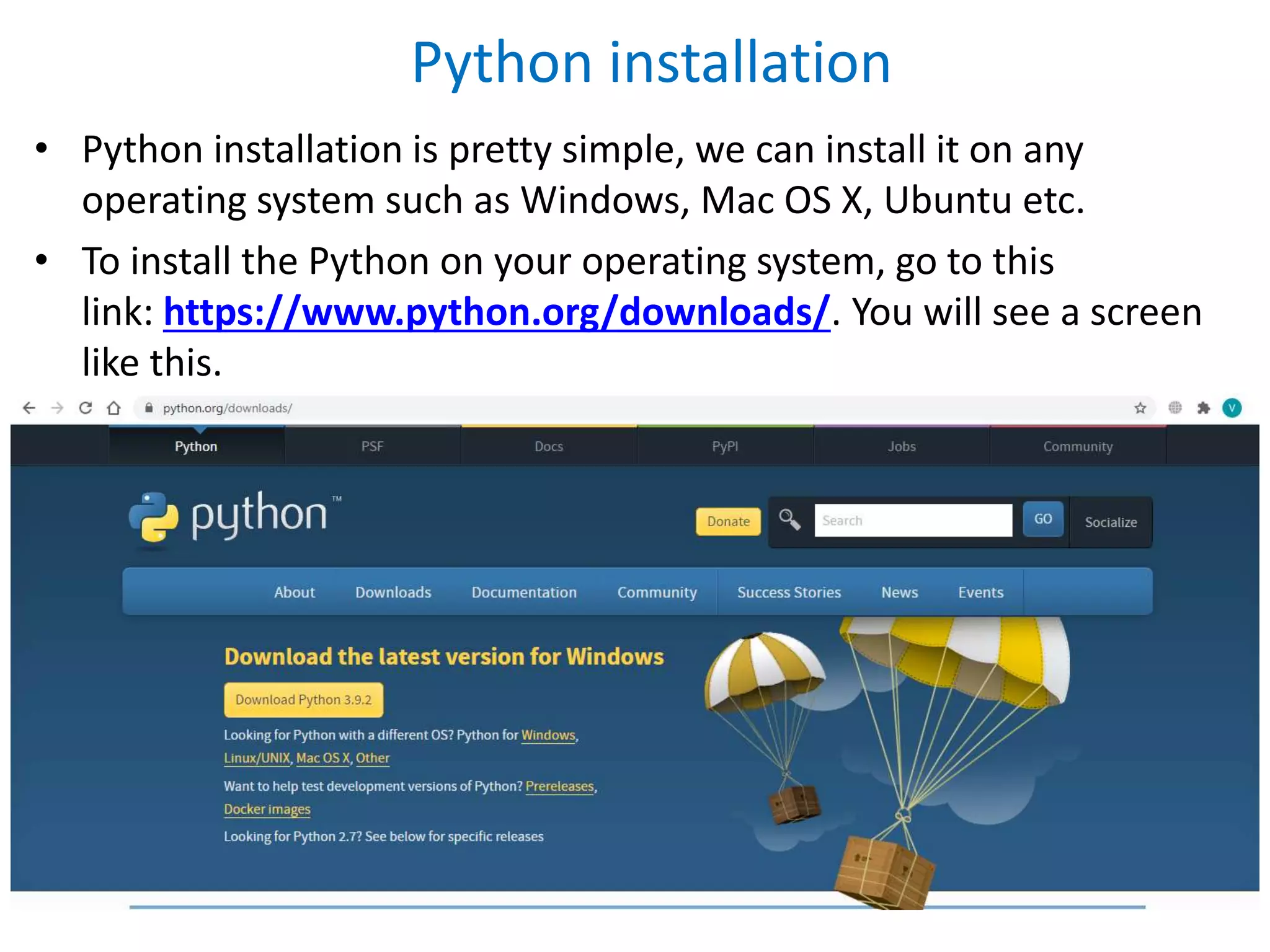1270x952 pixels.
Task: Click the browser forward arrow icon
Action: tap(57, 408)
